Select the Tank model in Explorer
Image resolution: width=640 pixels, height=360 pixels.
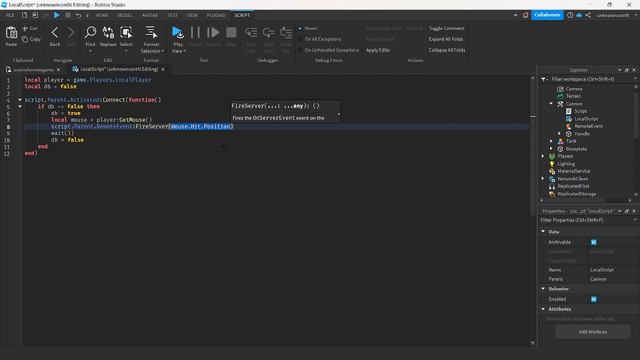click(571, 141)
